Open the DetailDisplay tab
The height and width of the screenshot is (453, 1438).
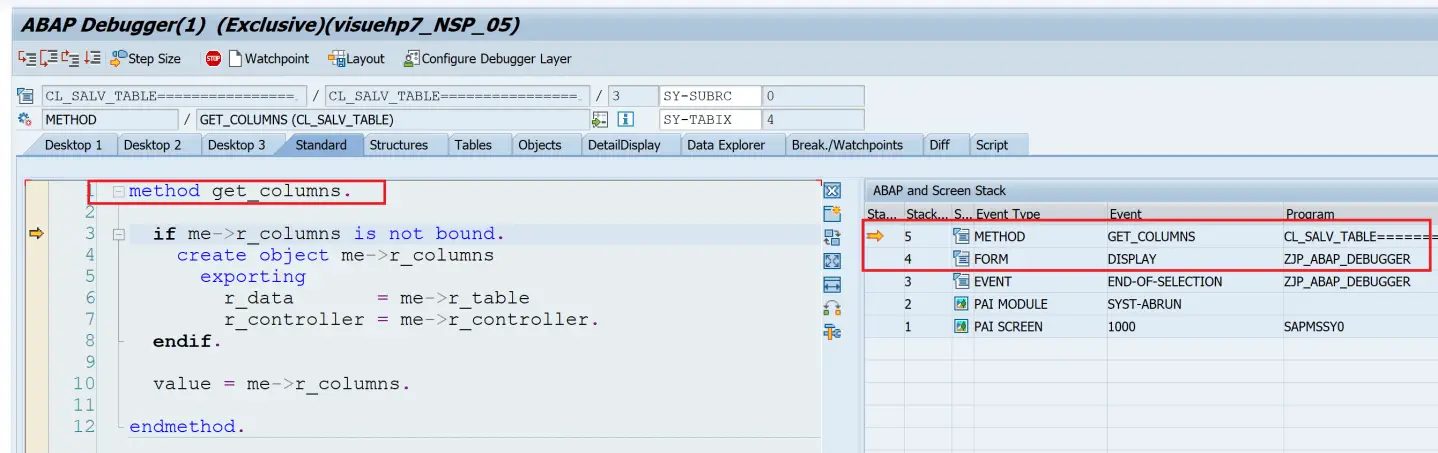(x=624, y=145)
